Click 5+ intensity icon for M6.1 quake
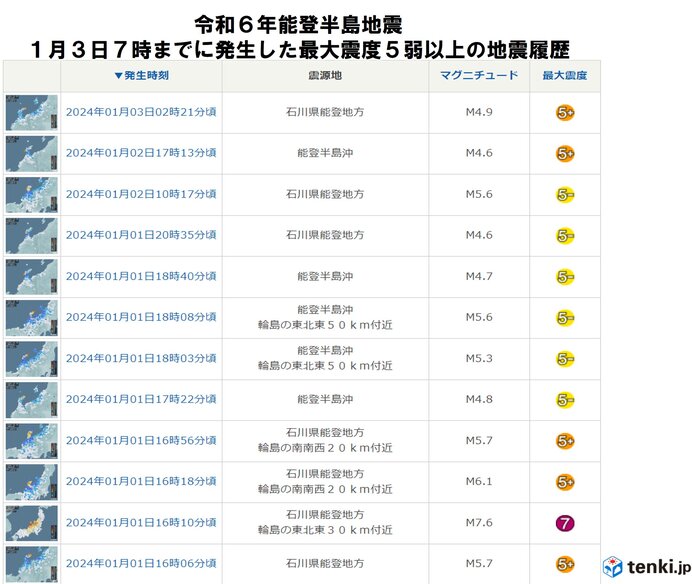692x584 pixels. pyautogui.click(x=565, y=482)
